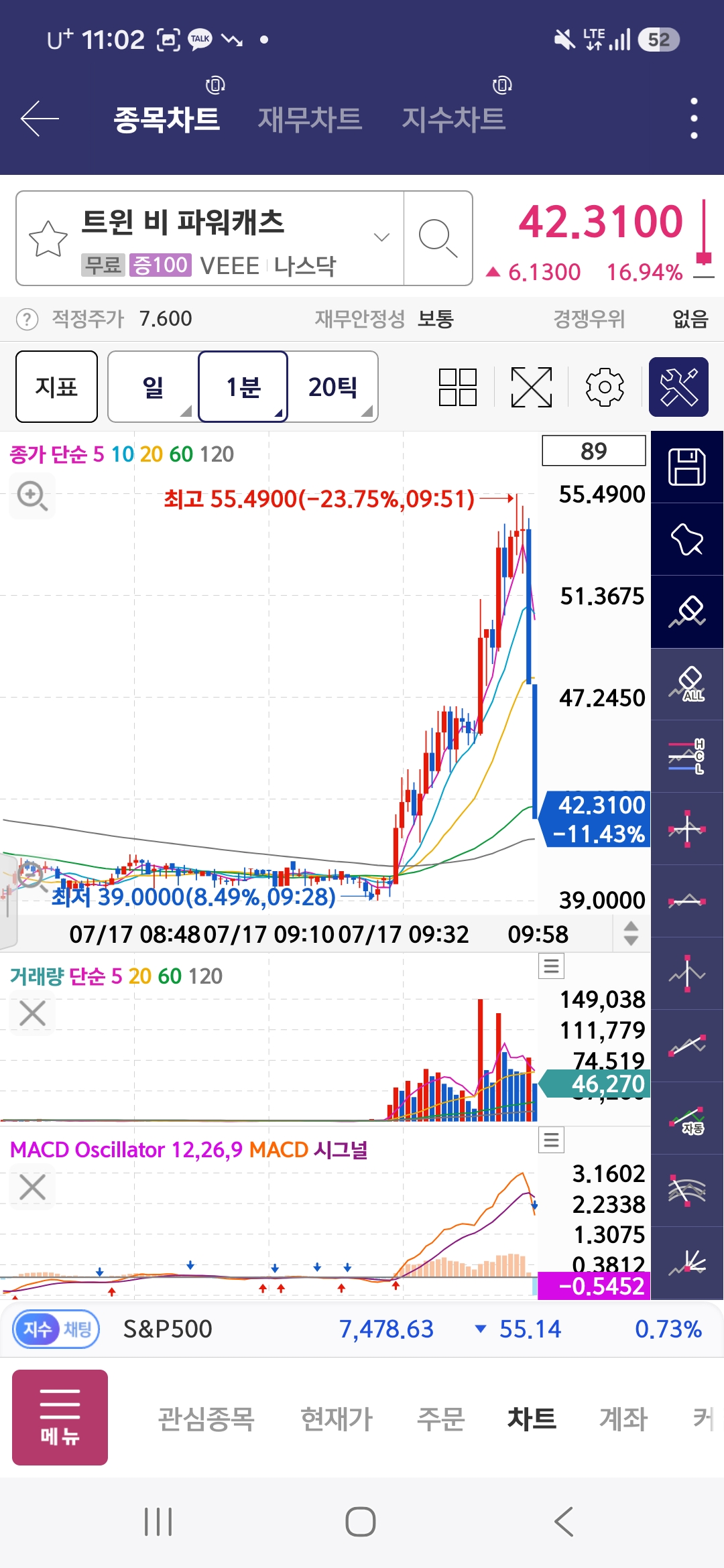
Task: Select the horizontal line drawing tool
Action: [x=687, y=901]
